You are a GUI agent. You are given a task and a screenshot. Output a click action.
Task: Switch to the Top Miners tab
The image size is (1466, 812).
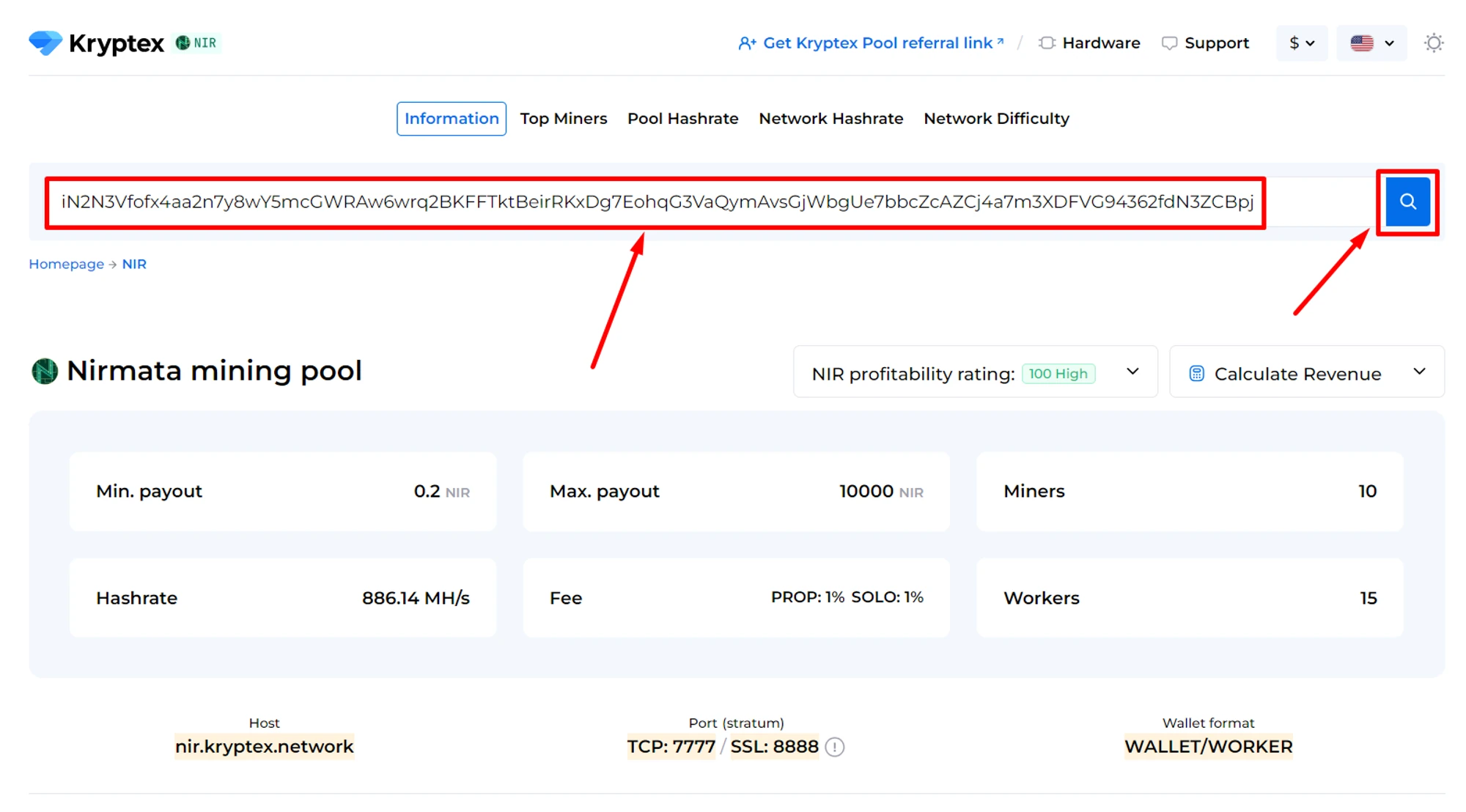coord(563,119)
